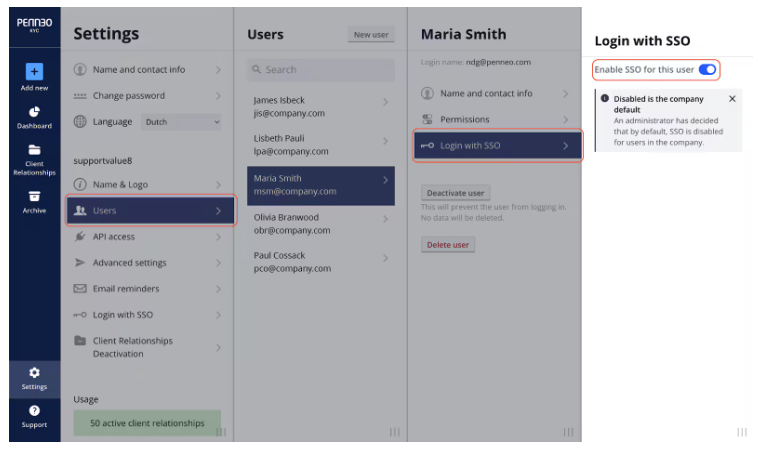Expand chevron on Name & Logo row
The image size is (781, 450).
point(218,184)
